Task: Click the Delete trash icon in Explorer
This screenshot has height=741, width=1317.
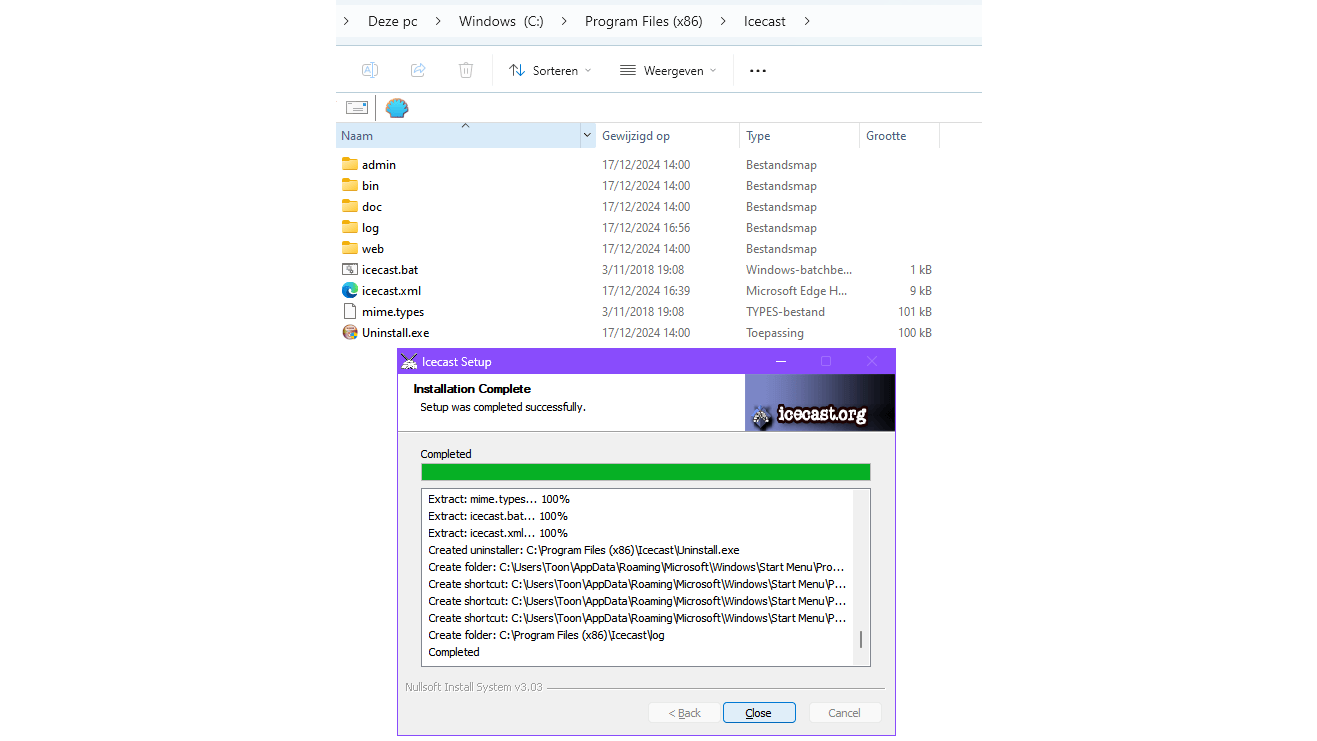Action: pyautogui.click(x=466, y=70)
